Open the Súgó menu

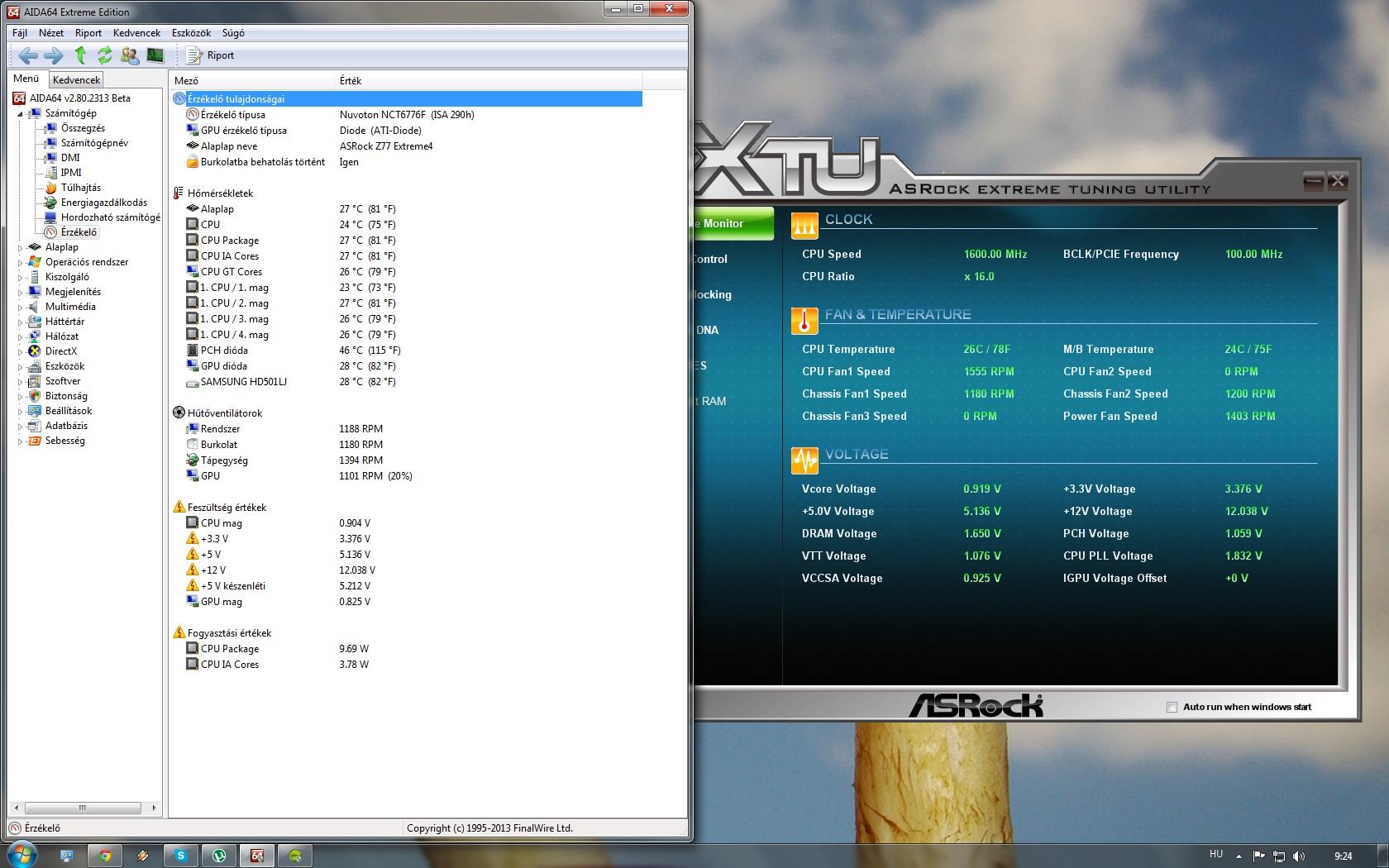click(233, 33)
